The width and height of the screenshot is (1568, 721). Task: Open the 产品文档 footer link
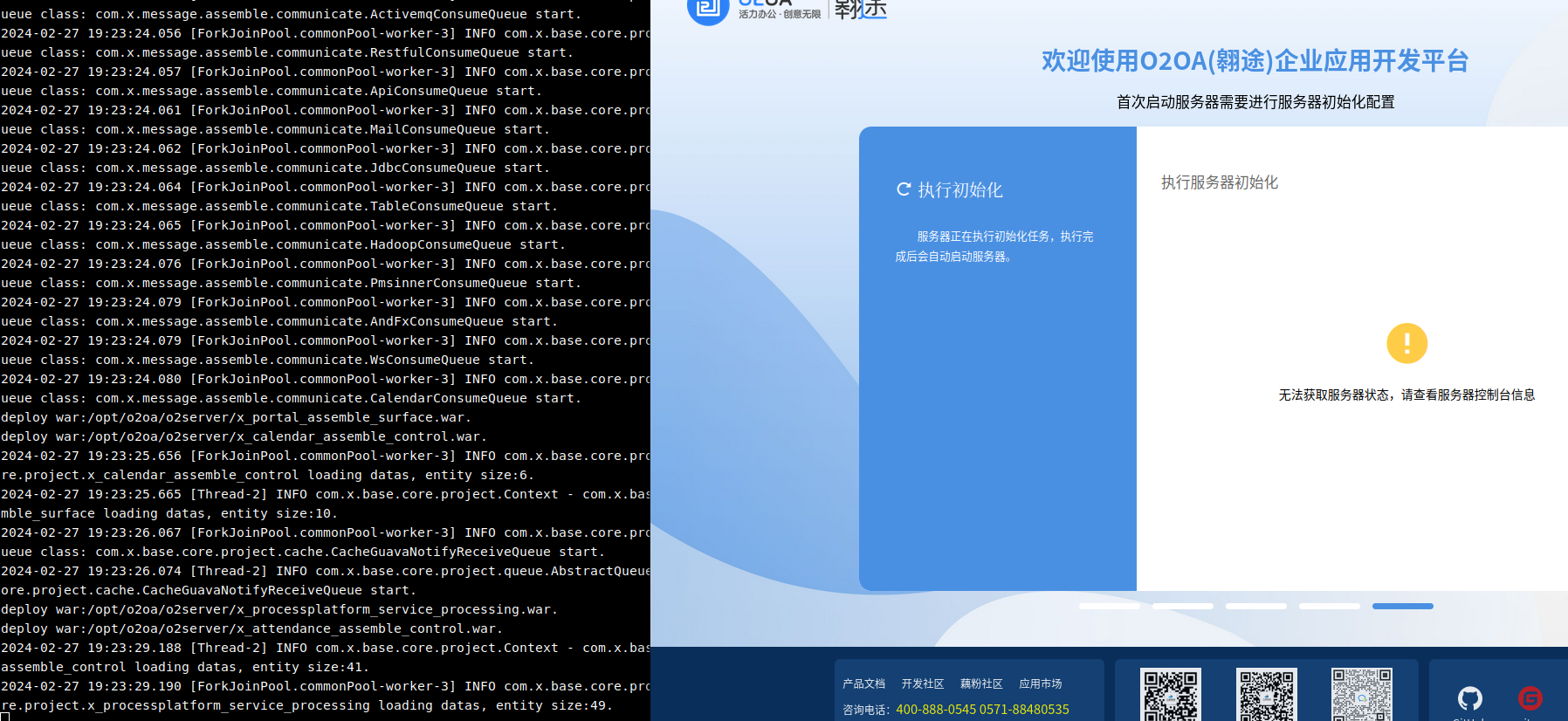[863, 684]
